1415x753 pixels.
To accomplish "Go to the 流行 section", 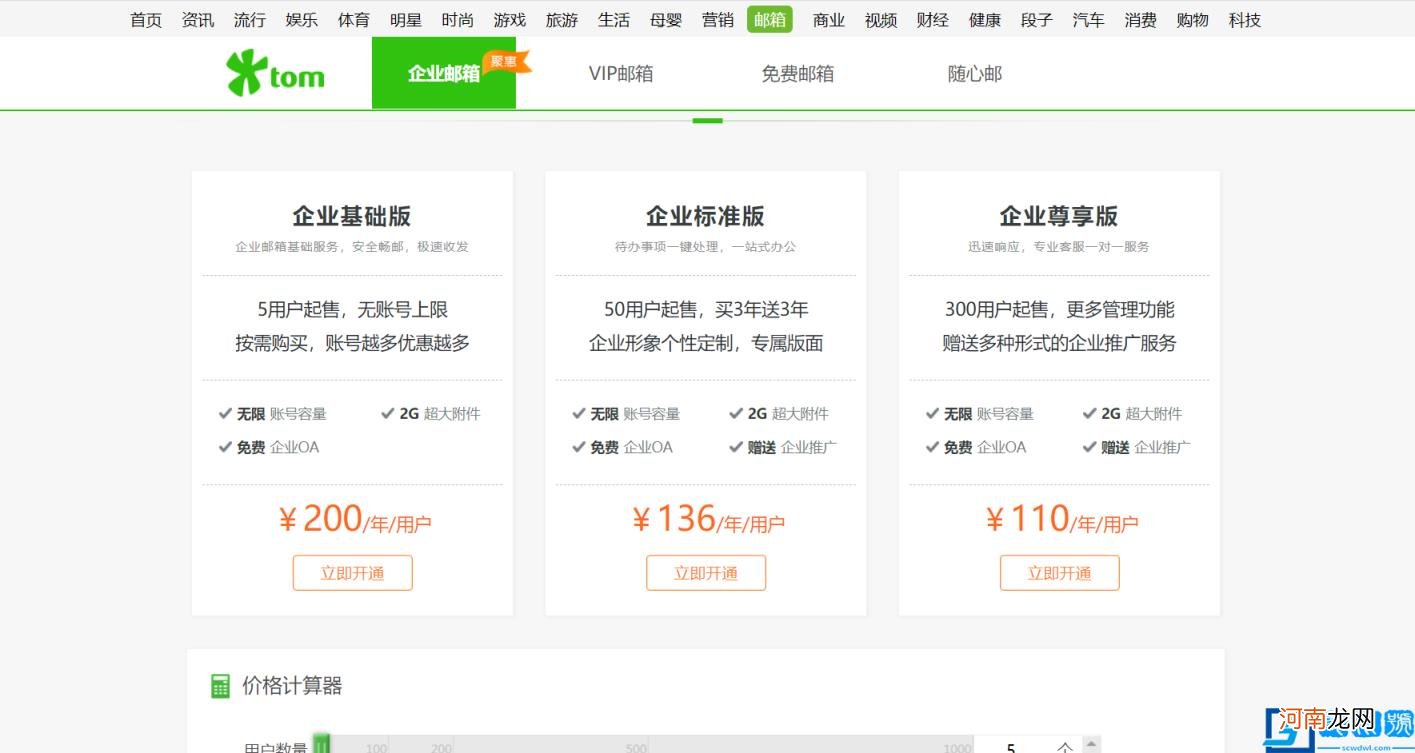I will pos(250,19).
